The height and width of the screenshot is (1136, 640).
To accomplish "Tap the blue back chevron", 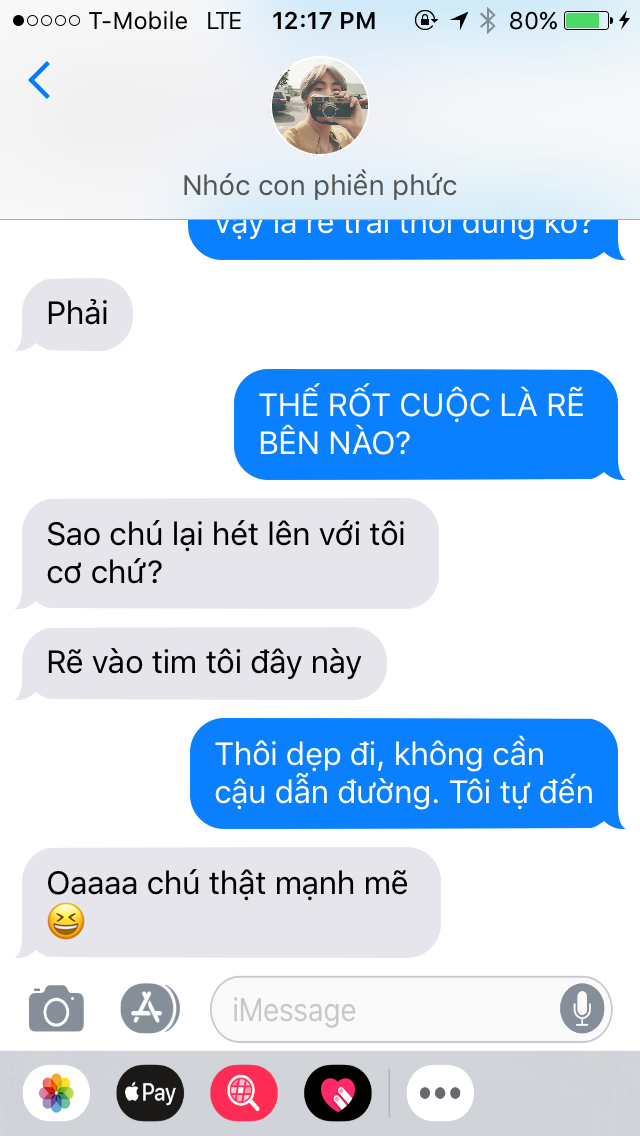I will (39, 80).
